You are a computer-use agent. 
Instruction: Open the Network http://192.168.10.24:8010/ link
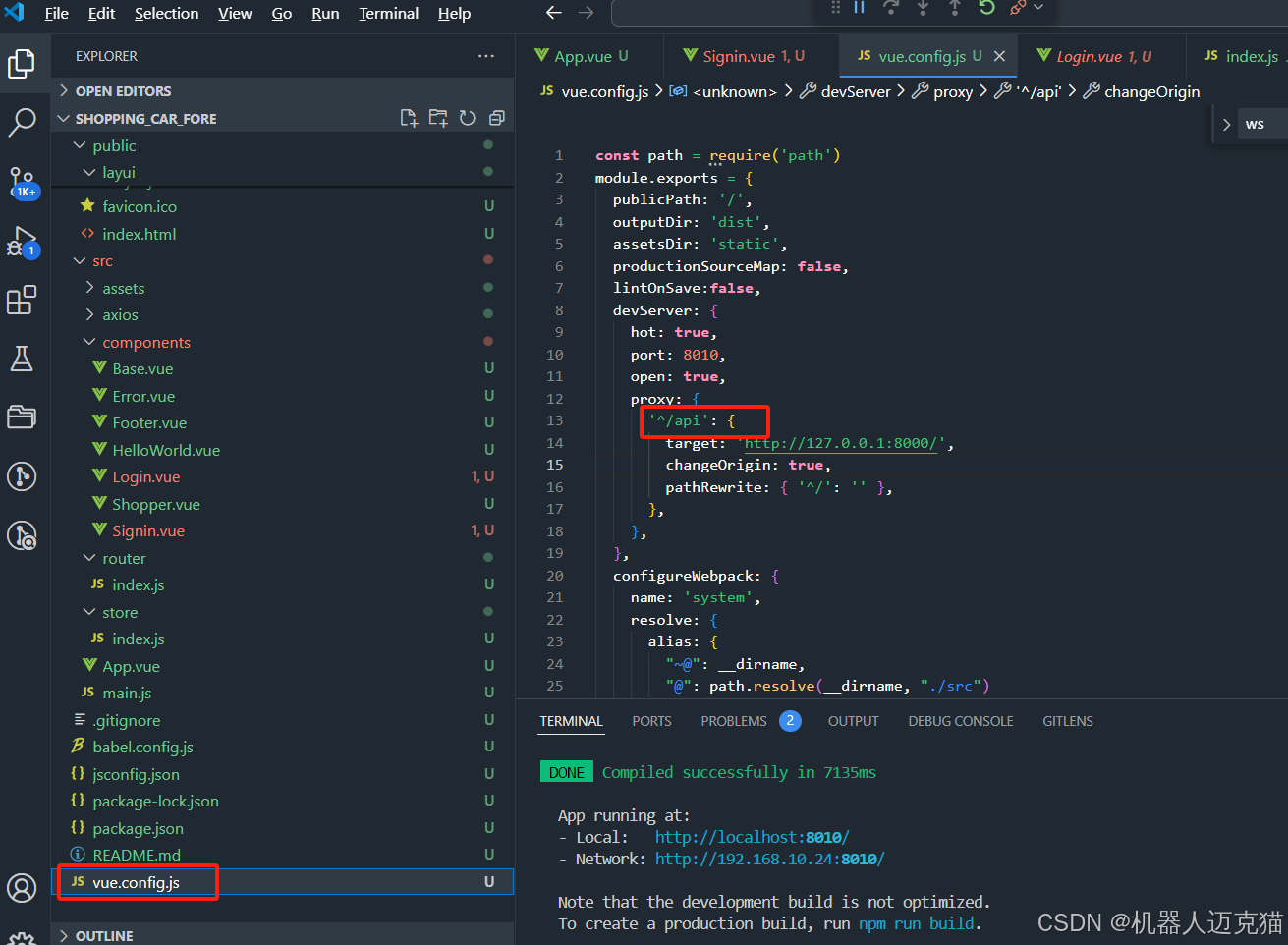click(769, 859)
